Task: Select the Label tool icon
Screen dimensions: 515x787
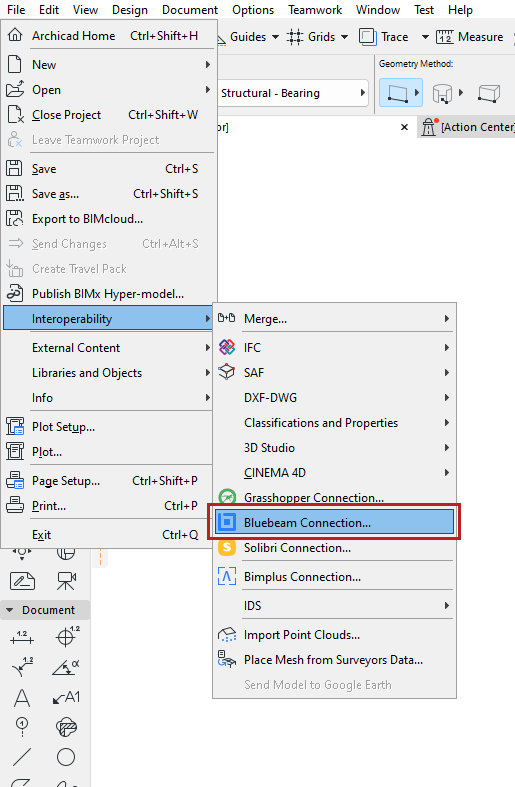Action: tap(66, 698)
